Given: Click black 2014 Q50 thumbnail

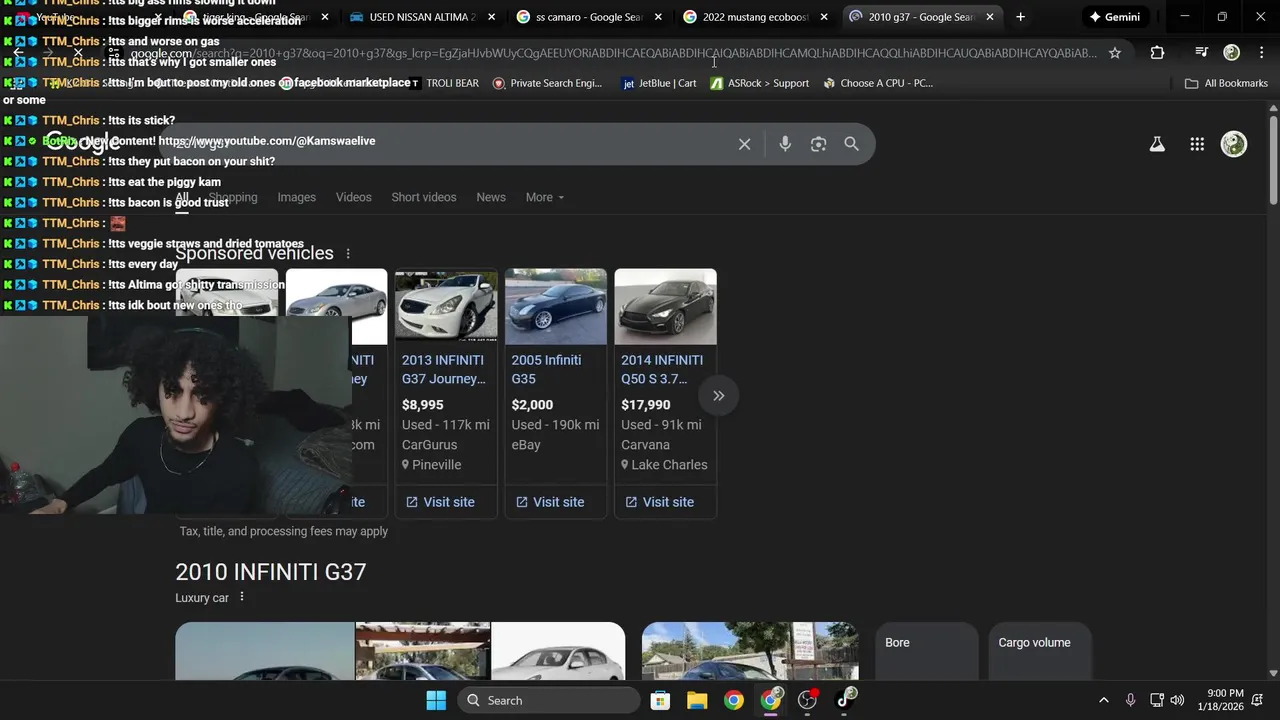Looking at the screenshot, I should point(665,306).
